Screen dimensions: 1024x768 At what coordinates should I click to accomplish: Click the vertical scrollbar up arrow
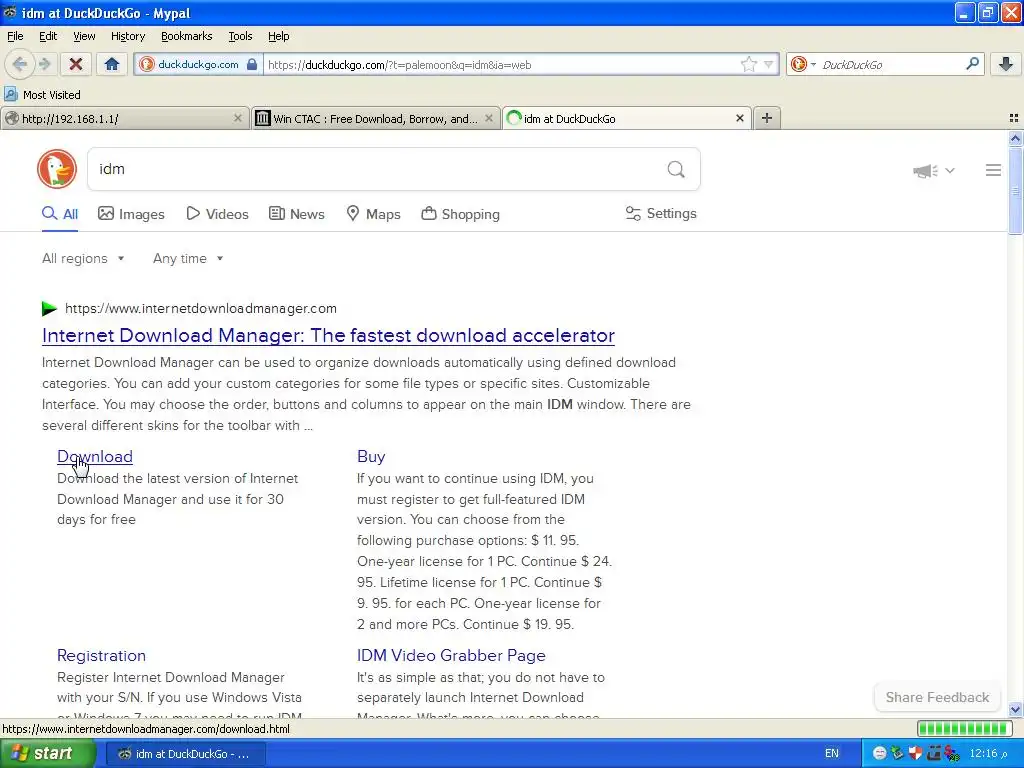click(x=1015, y=138)
